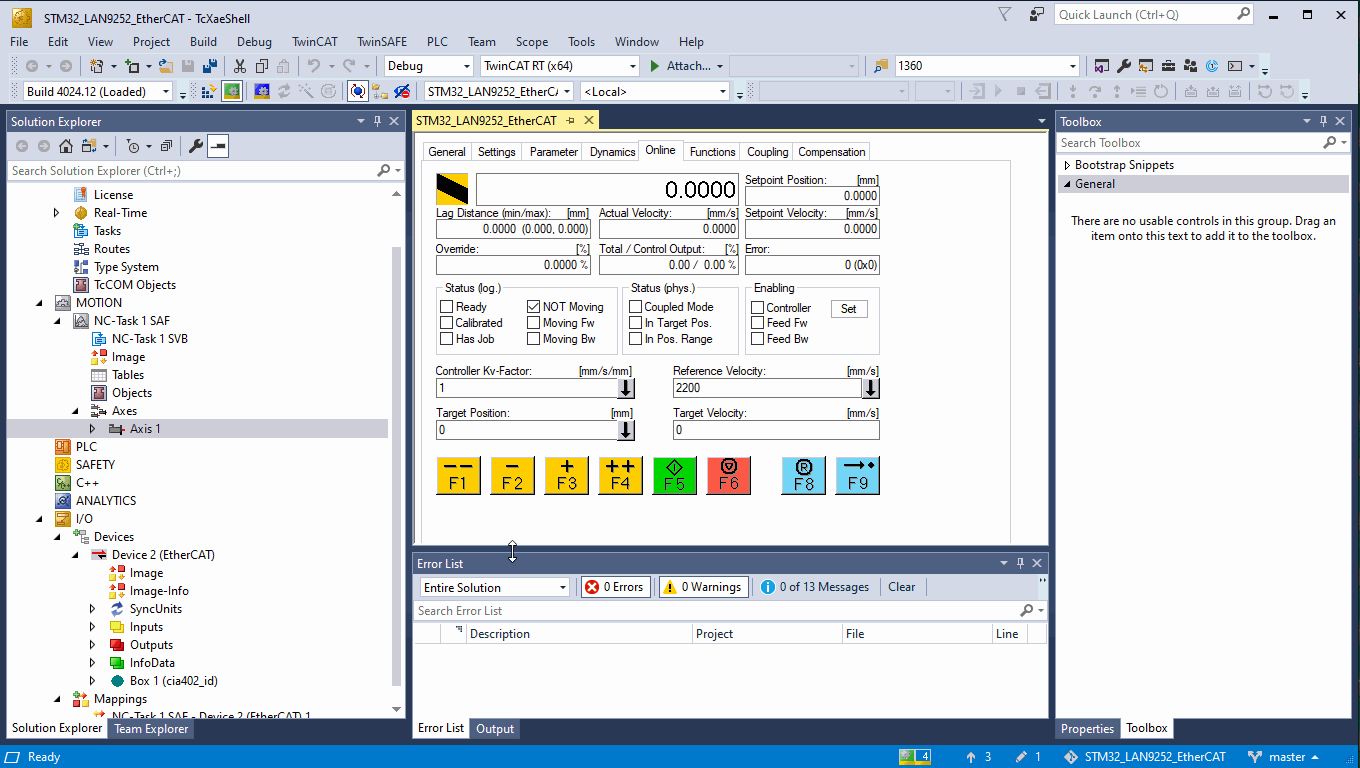The width and height of the screenshot is (1360, 768).
Task: Open the PLC menu
Action: [x=437, y=42]
